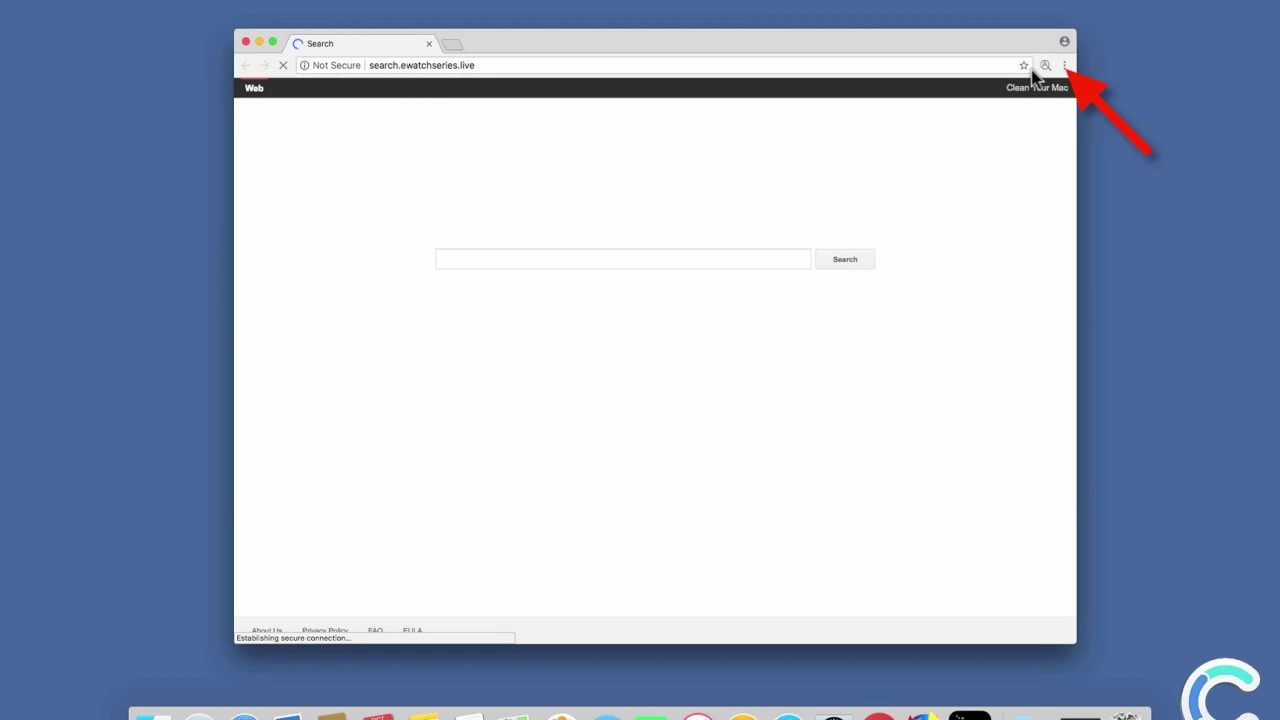The width and height of the screenshot is (1280, 720).
Task: Click the Not Secure label
Action: (x=336, y=65)
